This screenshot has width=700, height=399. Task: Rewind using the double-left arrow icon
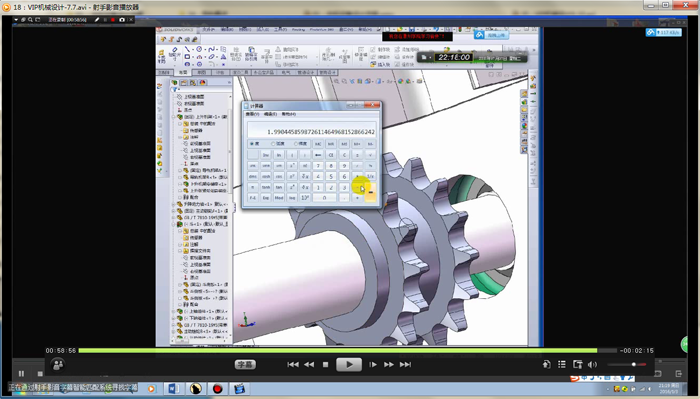309,365
